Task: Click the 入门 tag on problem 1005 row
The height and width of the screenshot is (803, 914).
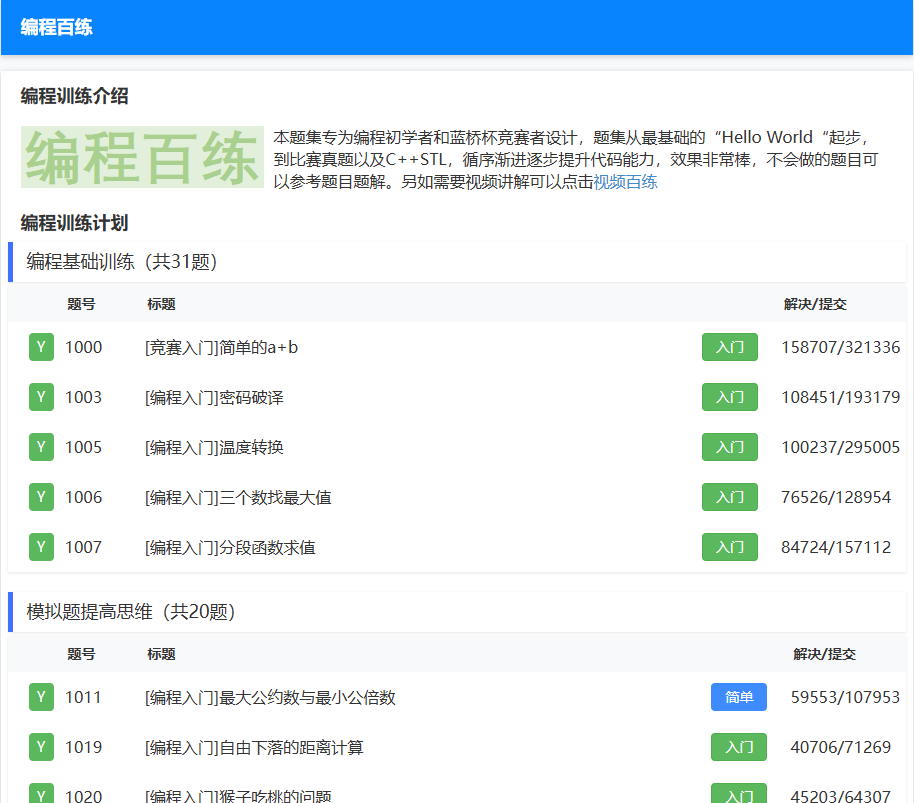Action: (730, 448)
